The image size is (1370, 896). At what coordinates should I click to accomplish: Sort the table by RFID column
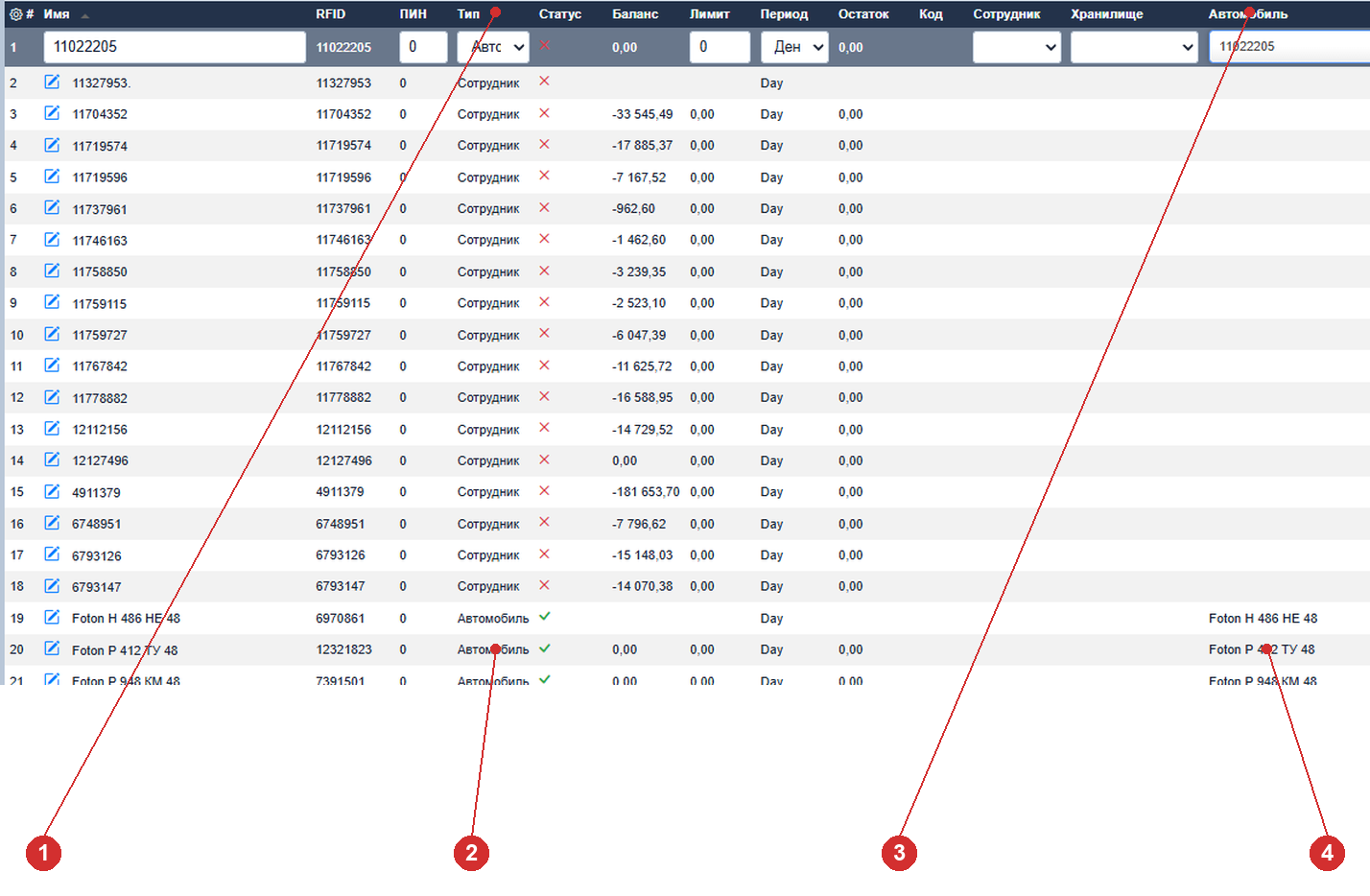(x=331, y=14)
